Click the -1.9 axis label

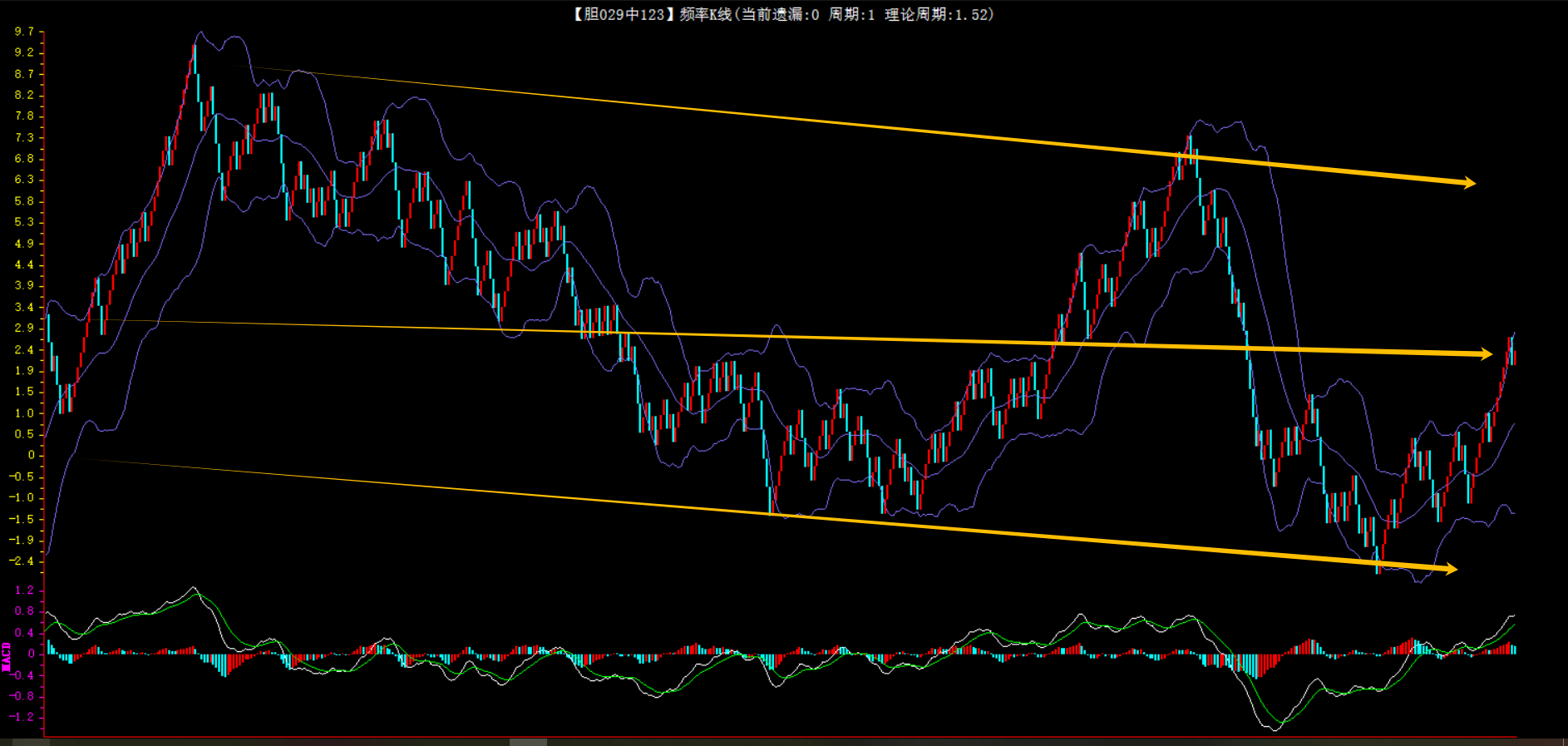tap(22, 540)
